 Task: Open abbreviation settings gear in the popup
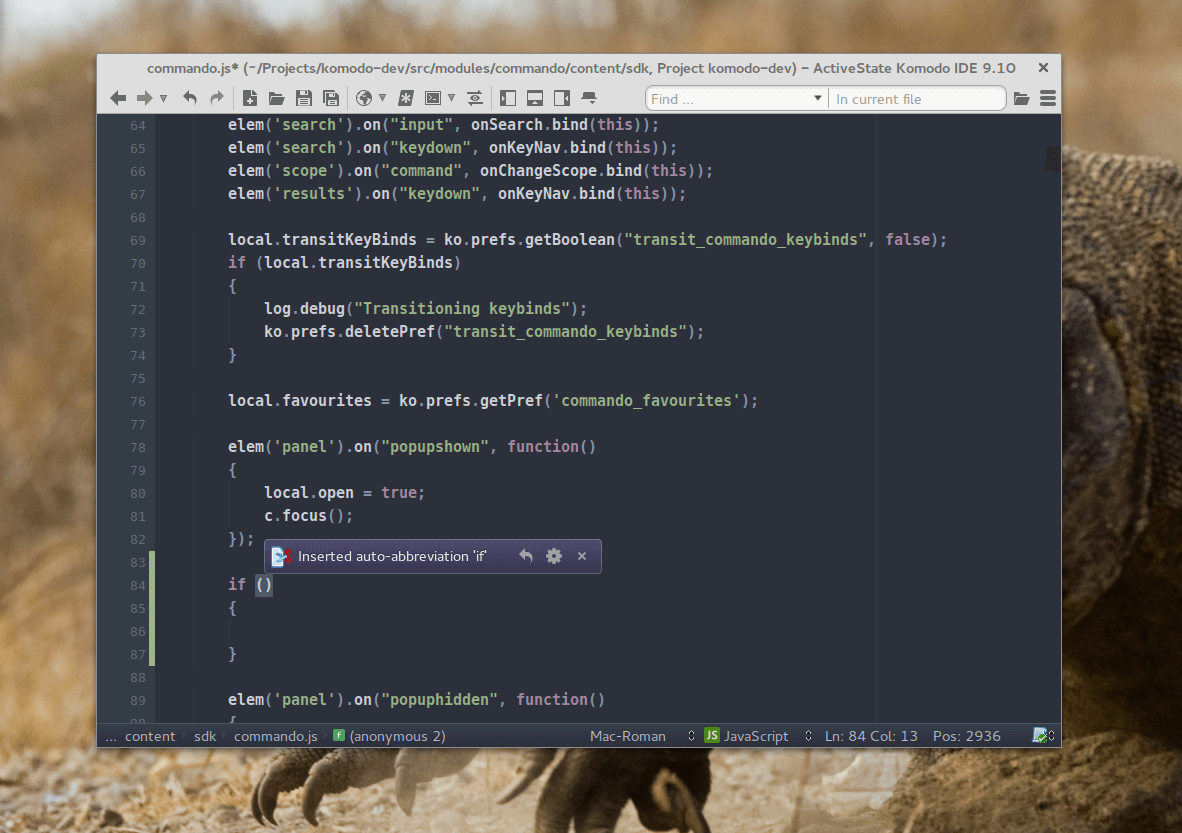[x=554, y=556]
